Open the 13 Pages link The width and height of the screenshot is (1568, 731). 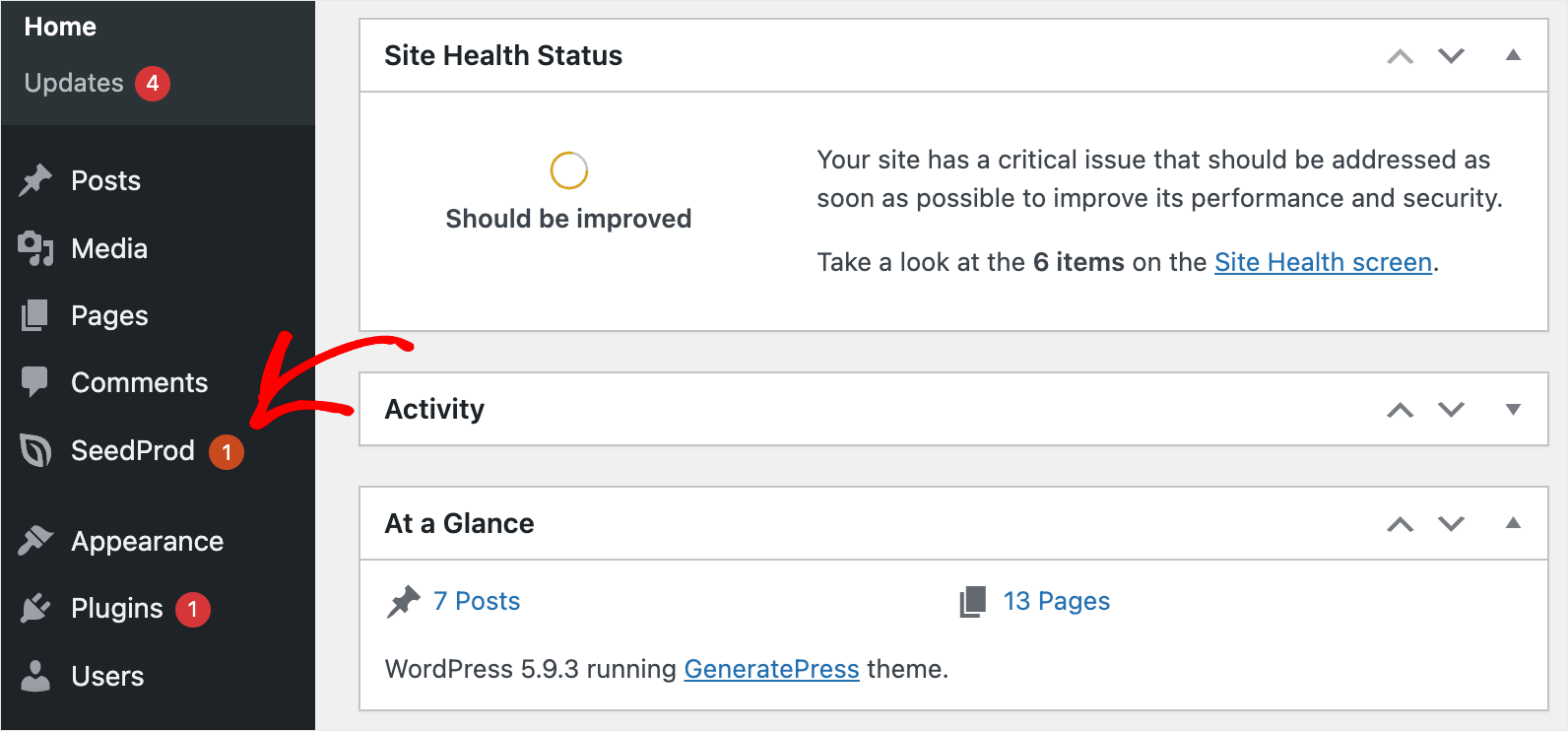(1056, 601)
